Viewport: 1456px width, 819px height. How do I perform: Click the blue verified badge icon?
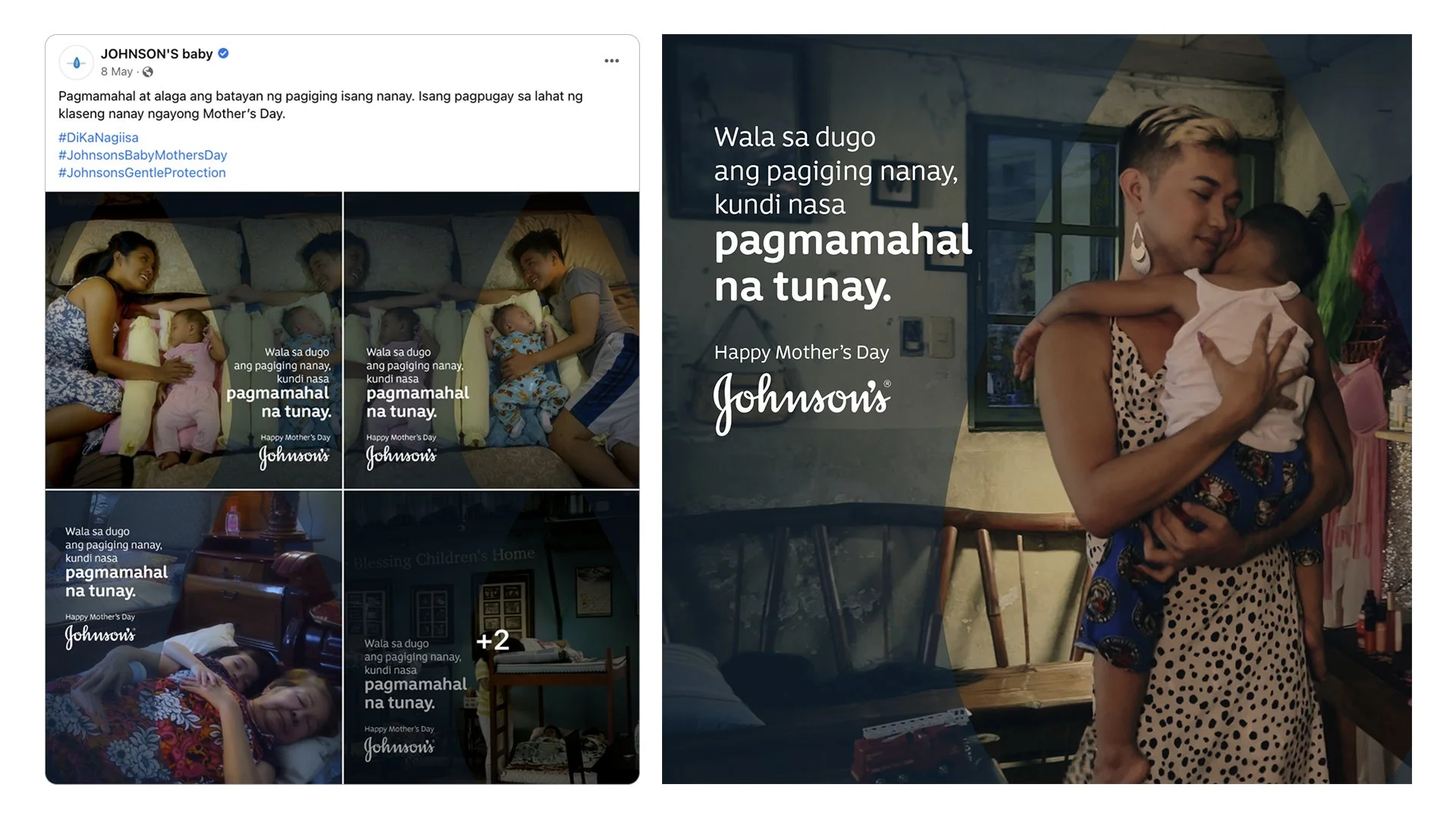point(224,53)
